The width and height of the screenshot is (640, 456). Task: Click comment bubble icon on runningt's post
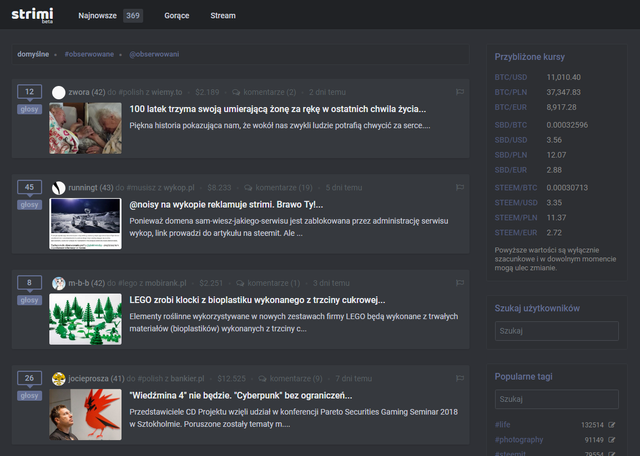[x=248, y=188]
